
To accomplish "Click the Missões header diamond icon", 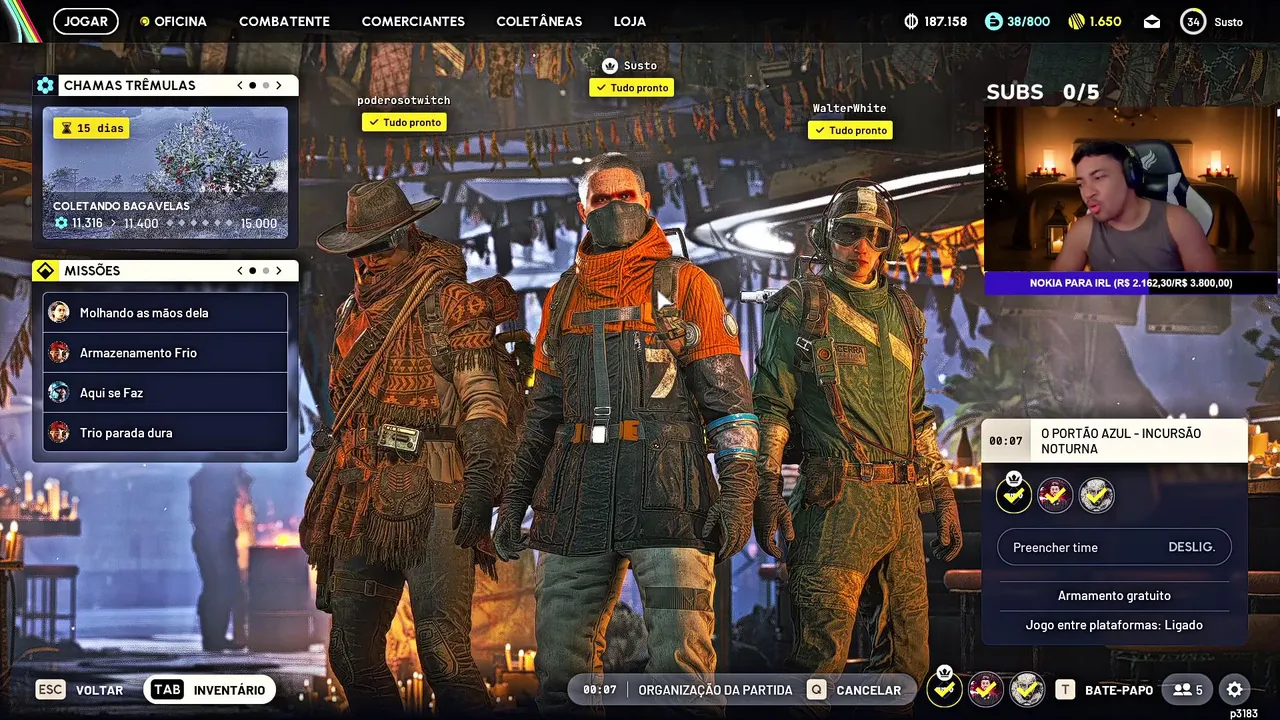I will [45, 270].
